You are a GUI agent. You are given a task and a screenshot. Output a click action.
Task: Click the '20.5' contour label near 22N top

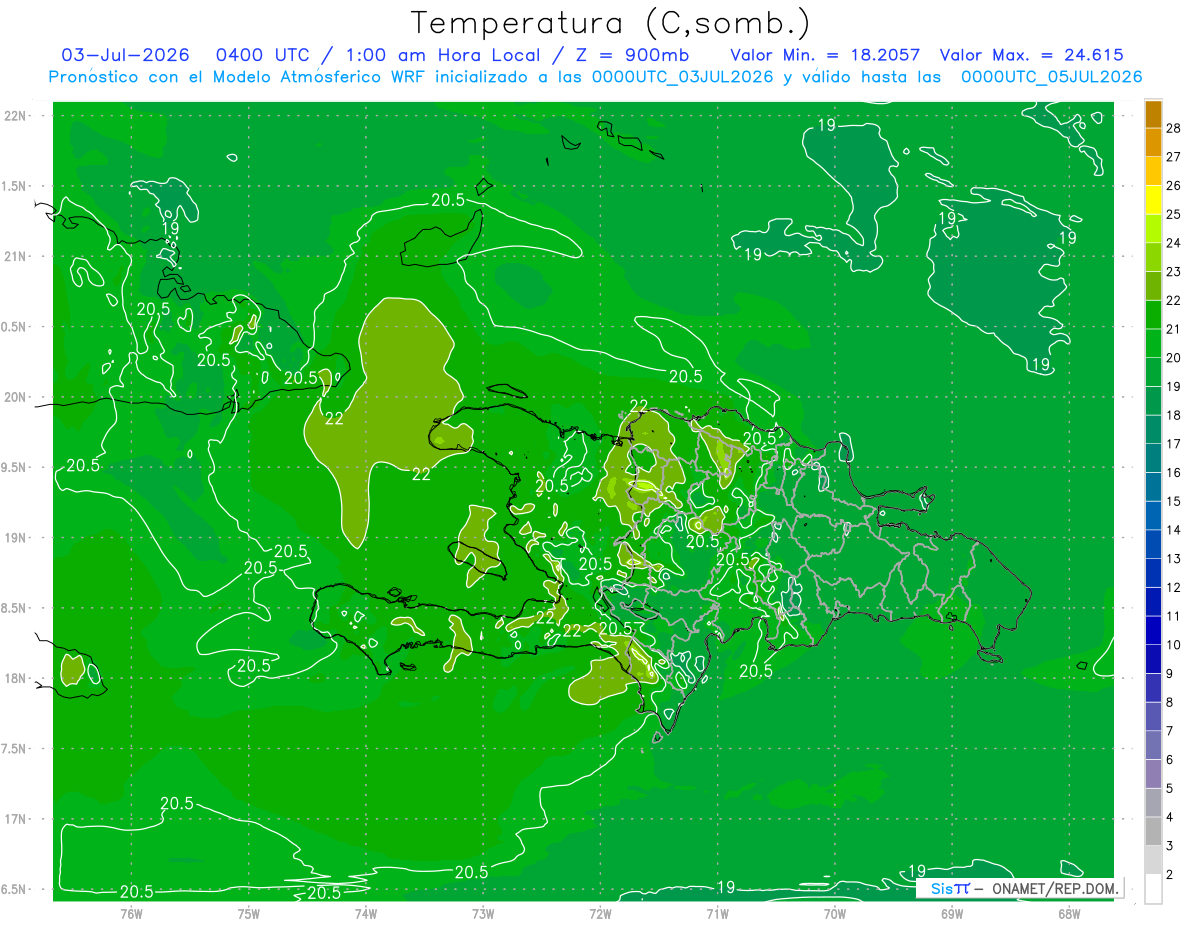[x=447, y=199]
